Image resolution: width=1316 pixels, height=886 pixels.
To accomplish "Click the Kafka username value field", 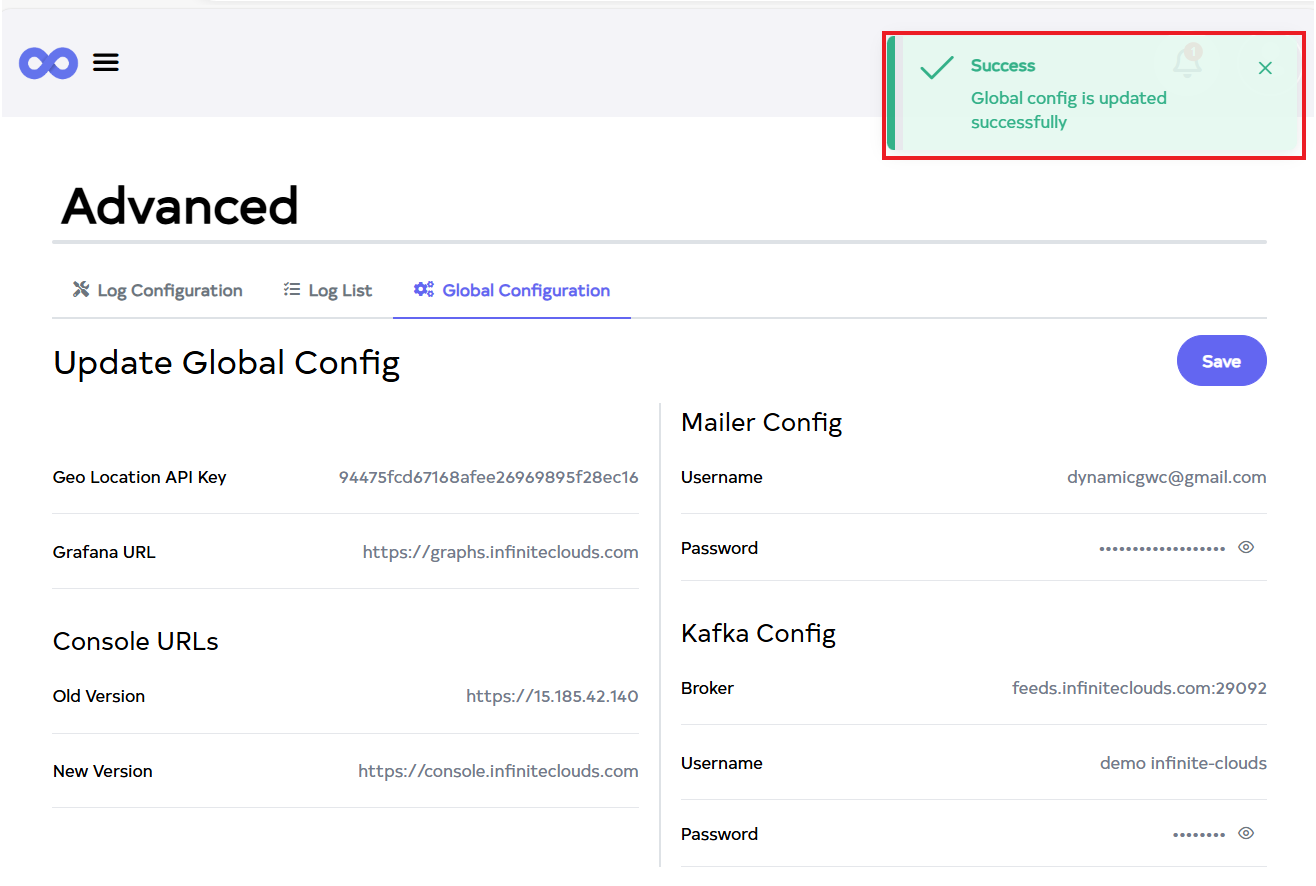I will 1183,763.
